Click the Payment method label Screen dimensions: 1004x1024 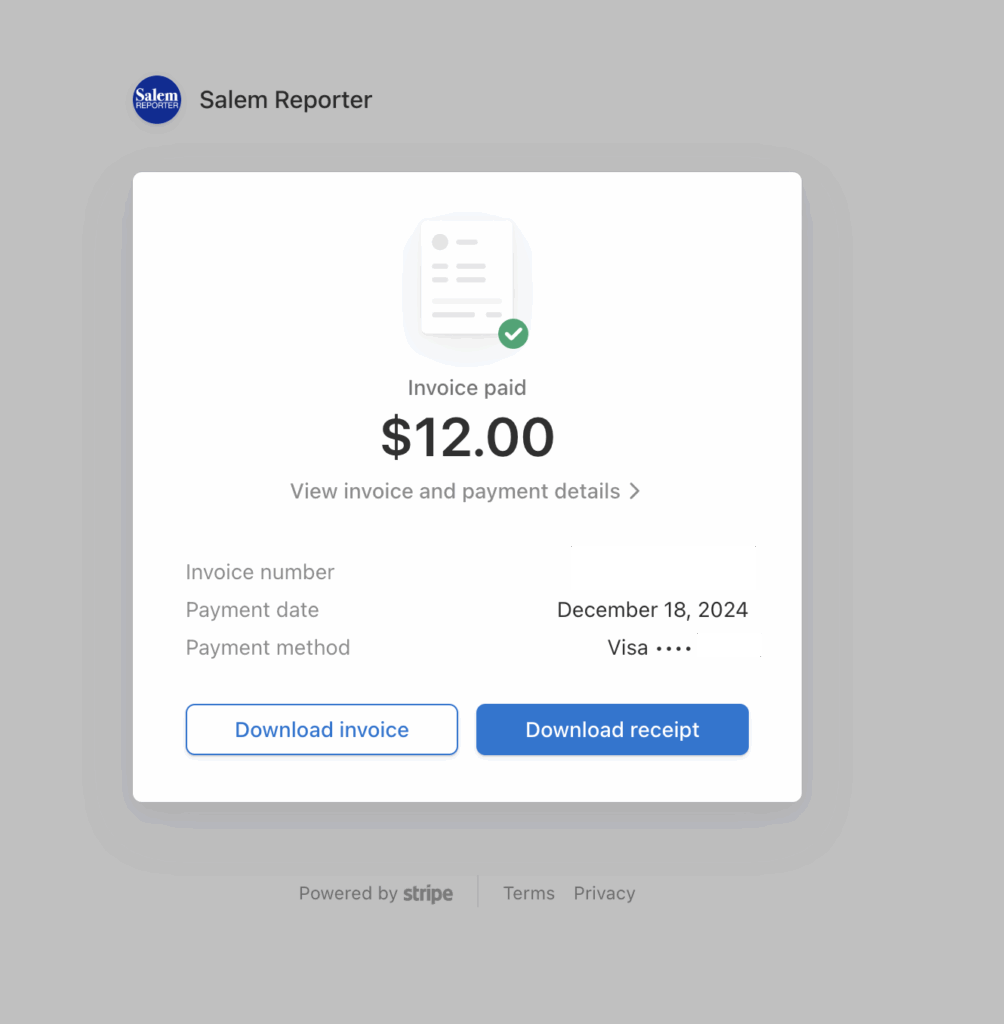268,648
